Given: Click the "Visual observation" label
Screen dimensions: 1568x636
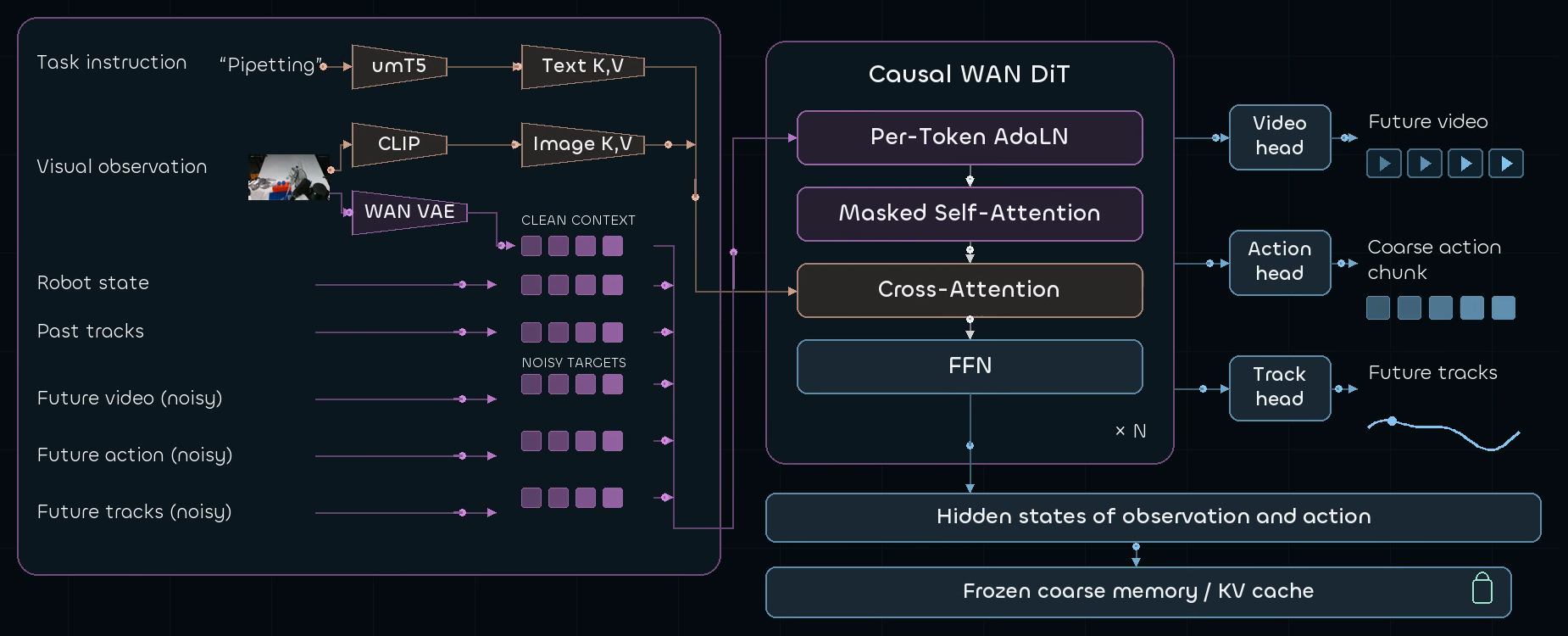Looking at the screenshot, I should pyautogui.click(x=122, y=167).
